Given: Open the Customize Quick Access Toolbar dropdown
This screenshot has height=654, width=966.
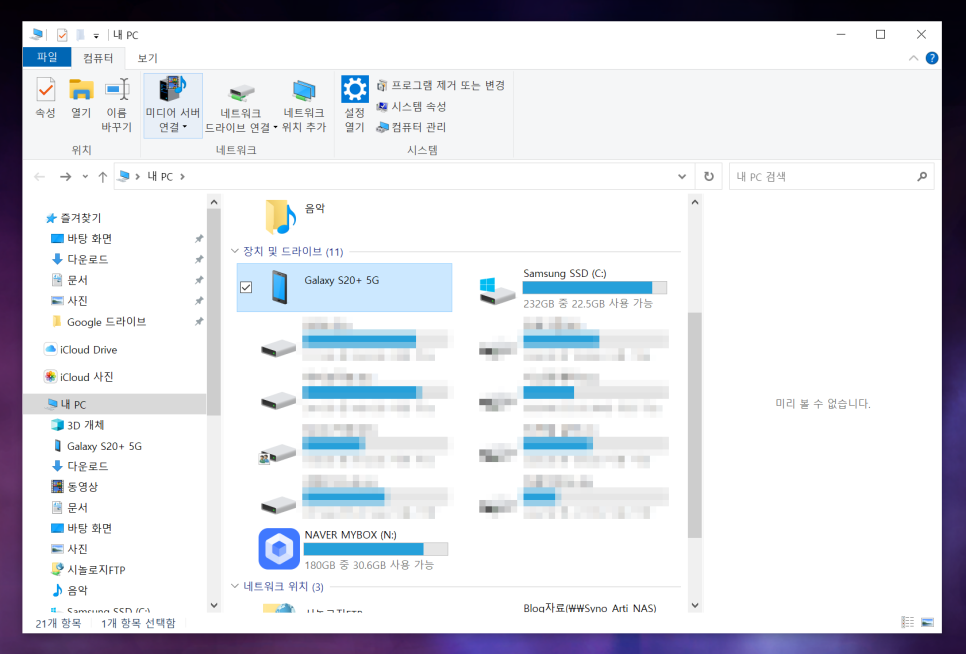Looking at the screenshot, I should (x=96, y=36).
